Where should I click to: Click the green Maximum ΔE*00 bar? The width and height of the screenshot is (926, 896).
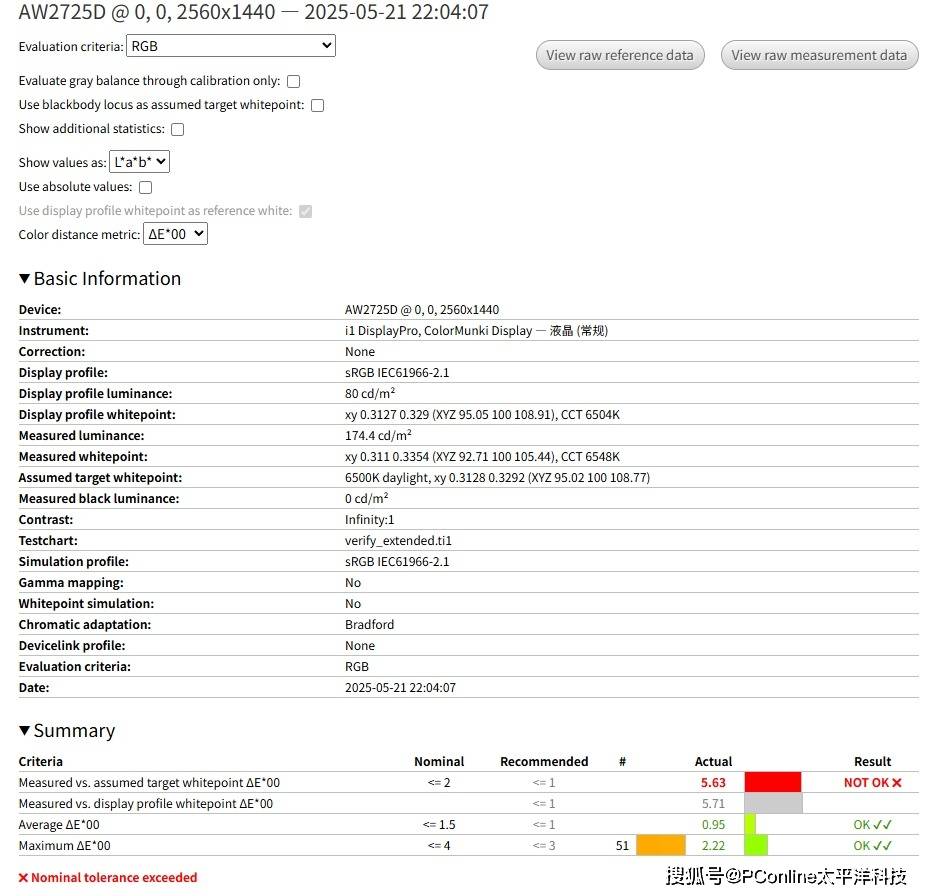tap(756, 845)
